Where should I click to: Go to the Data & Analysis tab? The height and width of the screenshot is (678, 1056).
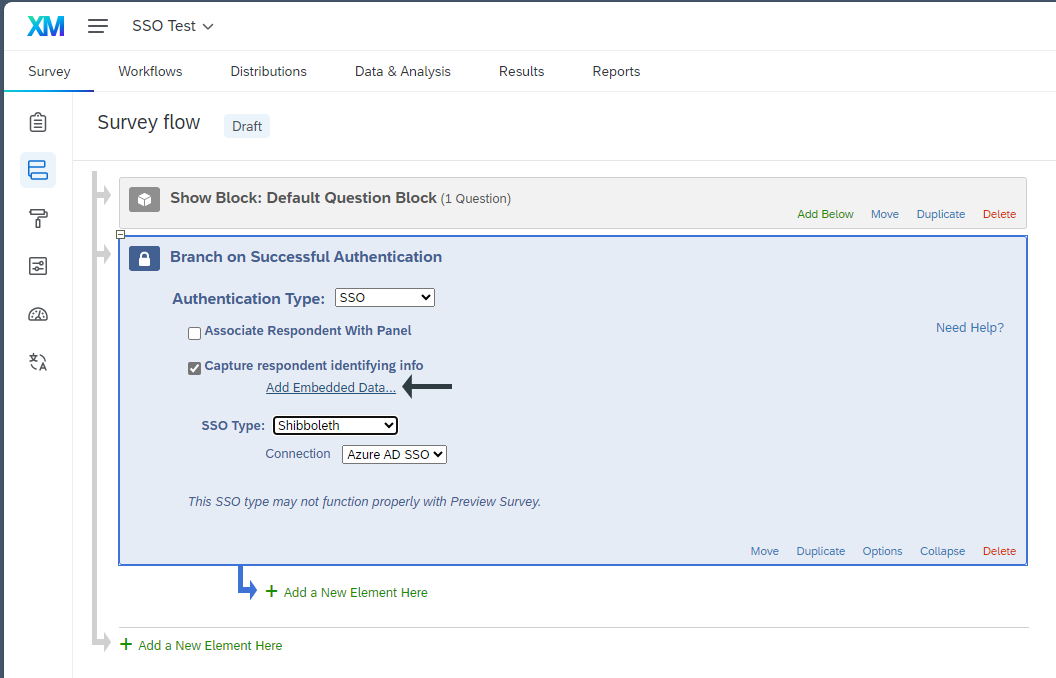(x=402, y=71)
